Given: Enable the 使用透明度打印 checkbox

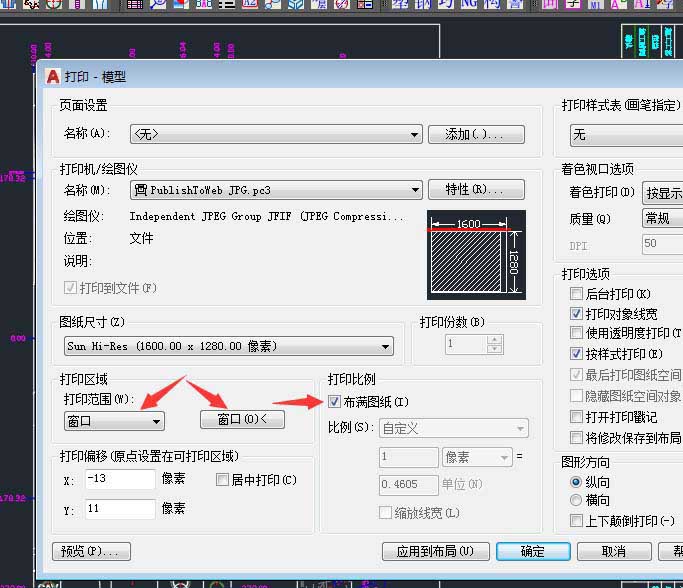Looking at the screenshot, I should (x=576, y=333).
